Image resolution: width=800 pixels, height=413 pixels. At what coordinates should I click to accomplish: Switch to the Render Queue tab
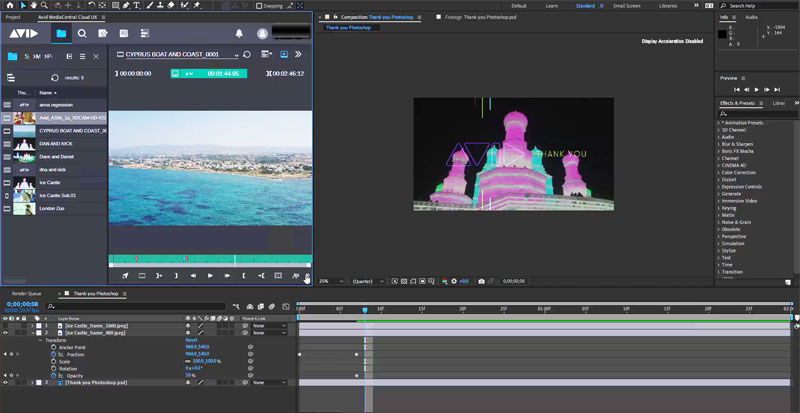tap(25, 293)
